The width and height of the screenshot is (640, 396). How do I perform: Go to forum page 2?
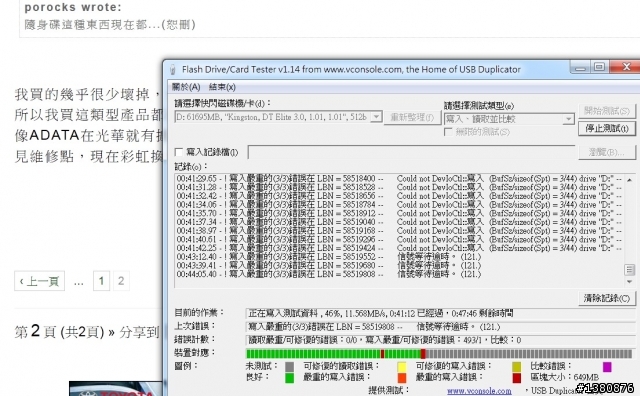(x=121, y=281)
